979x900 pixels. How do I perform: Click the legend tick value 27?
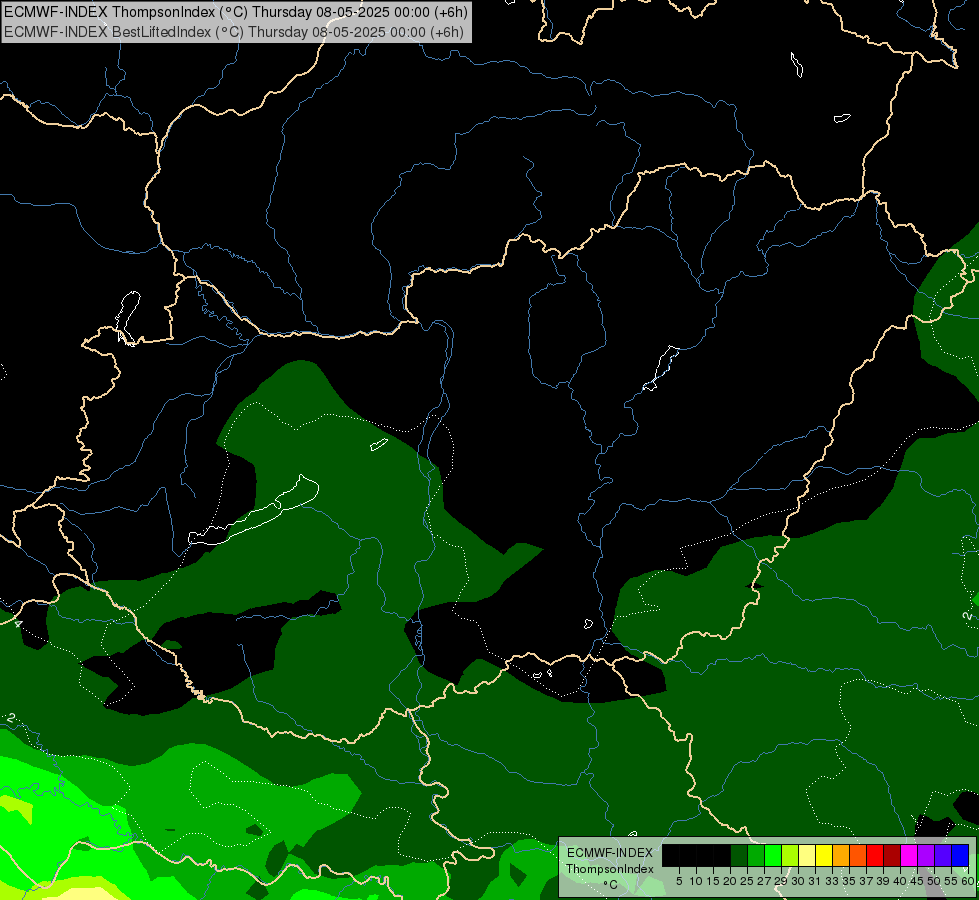(764, 881)
